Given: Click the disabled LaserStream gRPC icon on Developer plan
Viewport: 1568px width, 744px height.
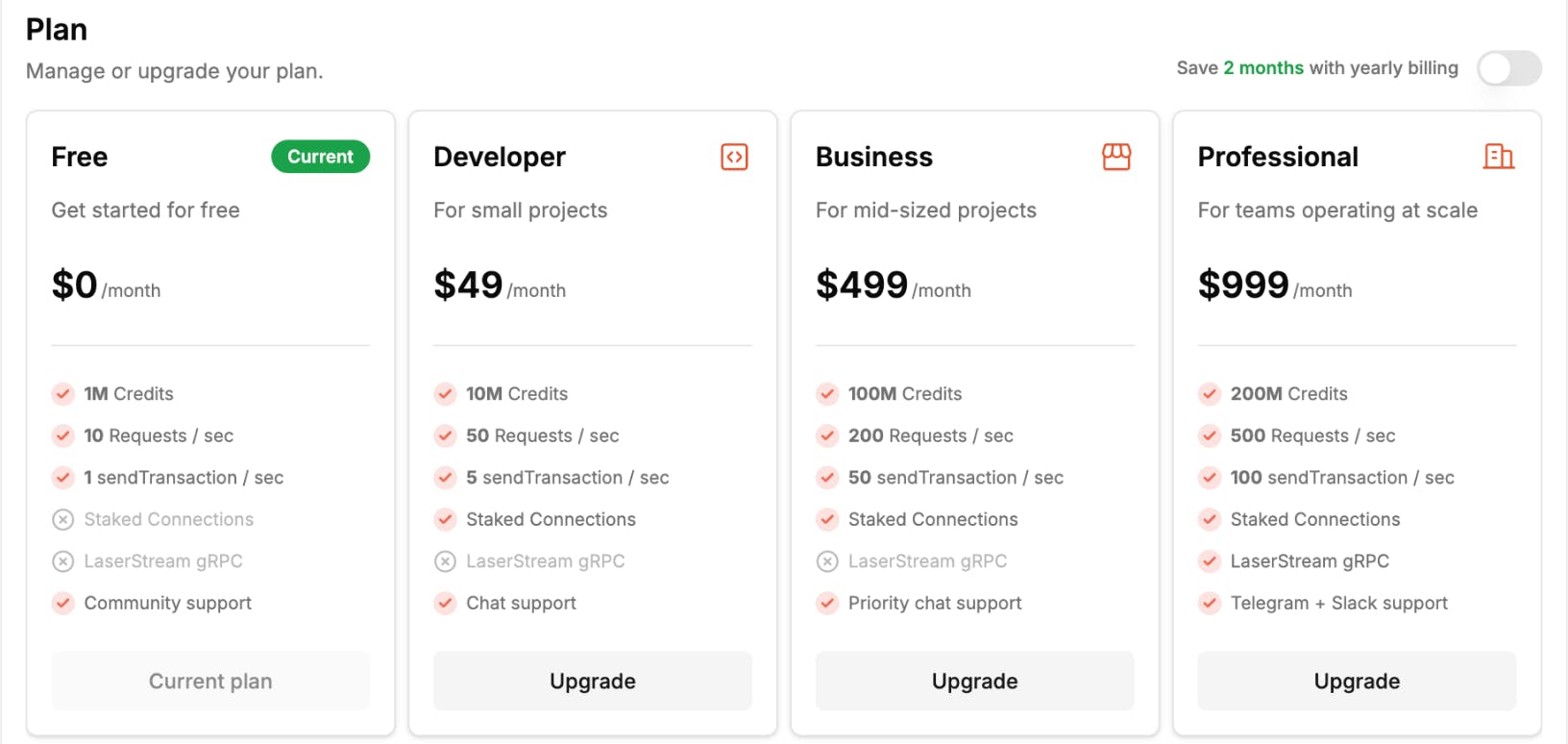Looking at the screenshot, I should point(445,560).
